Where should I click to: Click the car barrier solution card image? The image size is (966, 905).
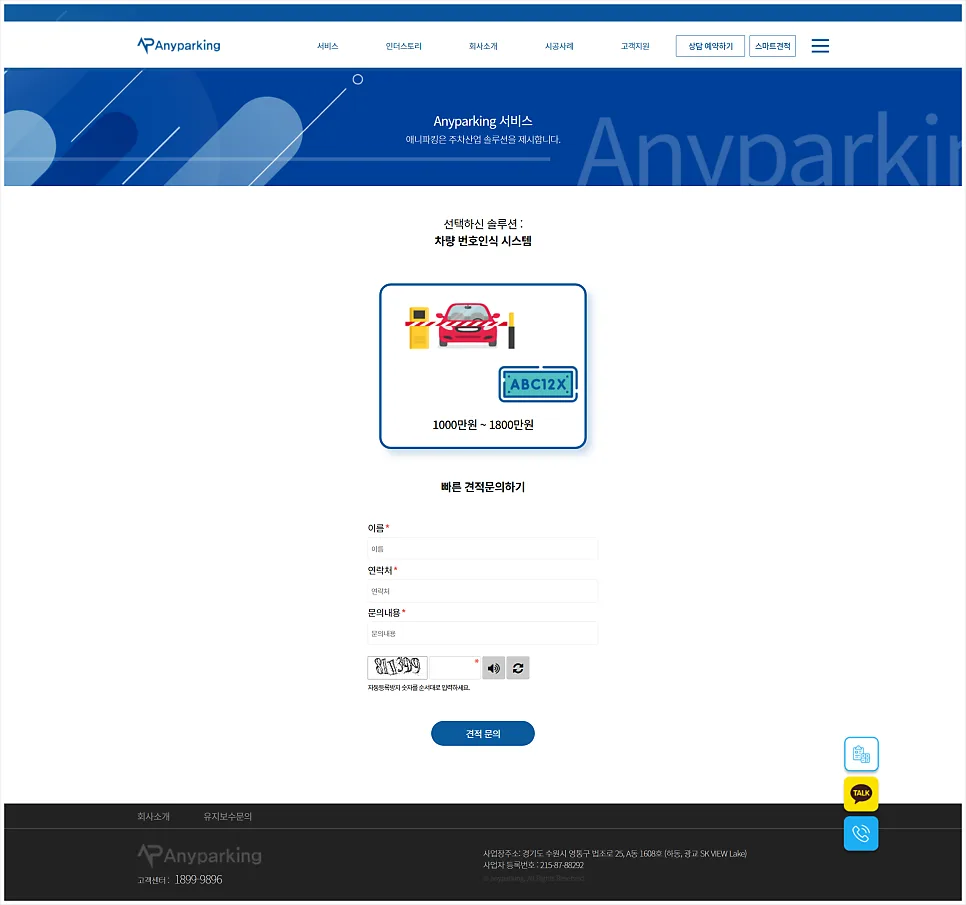(483, 366)
